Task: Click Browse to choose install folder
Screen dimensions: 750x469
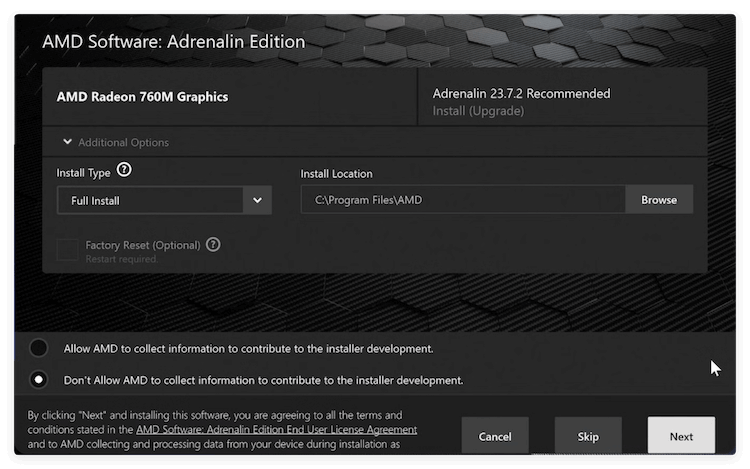Action: [x=659, y=200]
